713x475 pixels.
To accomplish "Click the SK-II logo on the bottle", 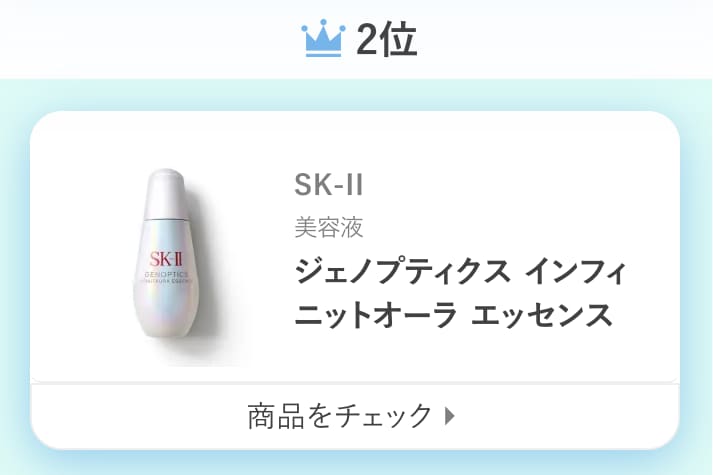I will [x=166, y=260].
